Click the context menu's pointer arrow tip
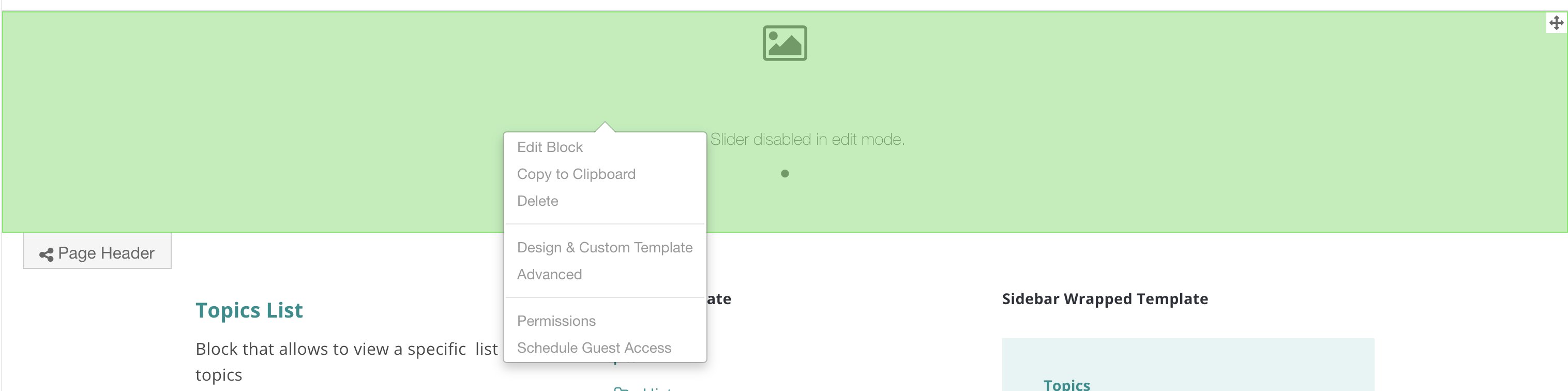The image size is (1568, 391). (605, 124)
